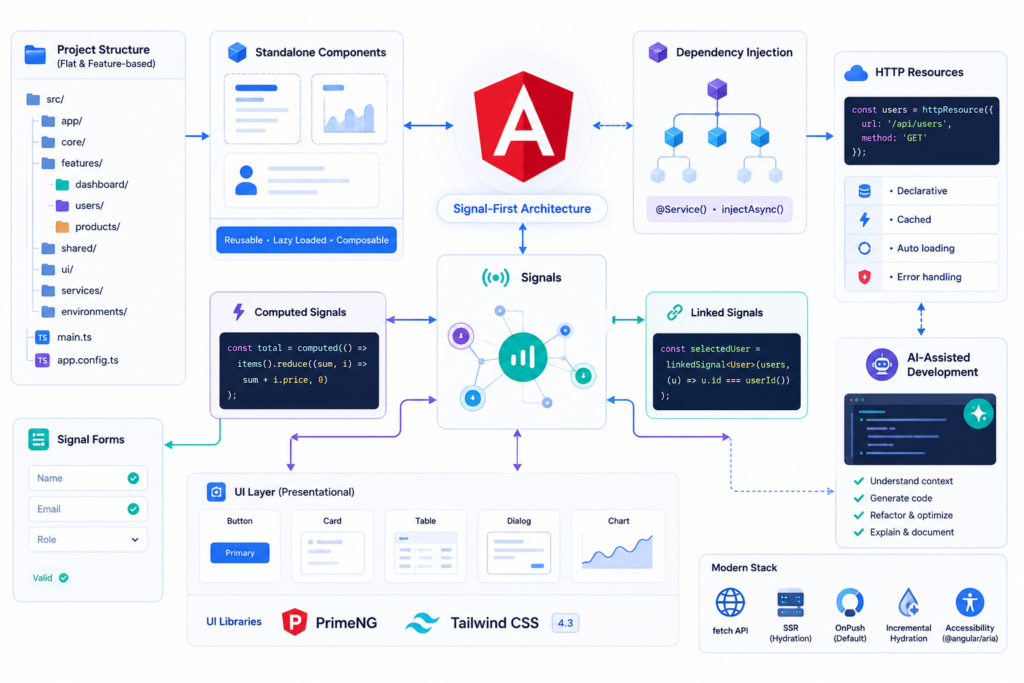Expand the core/ folder
The width and height of the screenshot is (1024, 683).
click(x=63, y=142)
